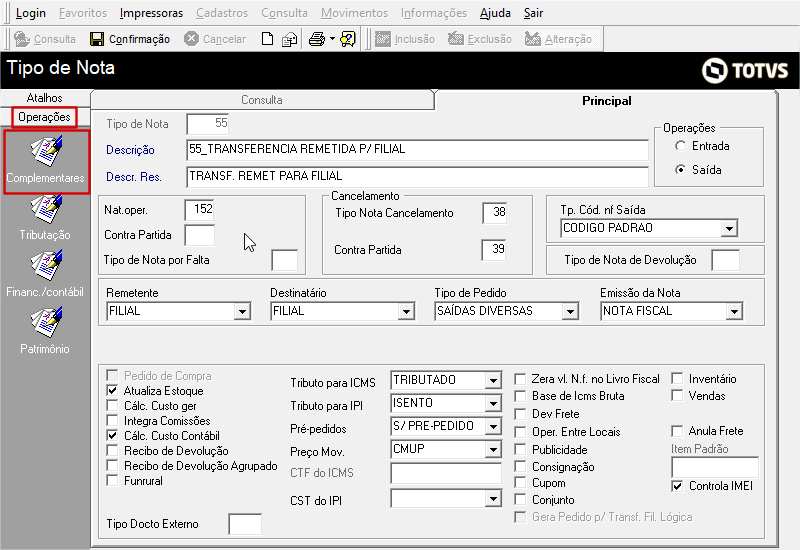Open the Pré-pedidos dropdown
Viewport: 800px width, 550px height.
click(493, 427)
